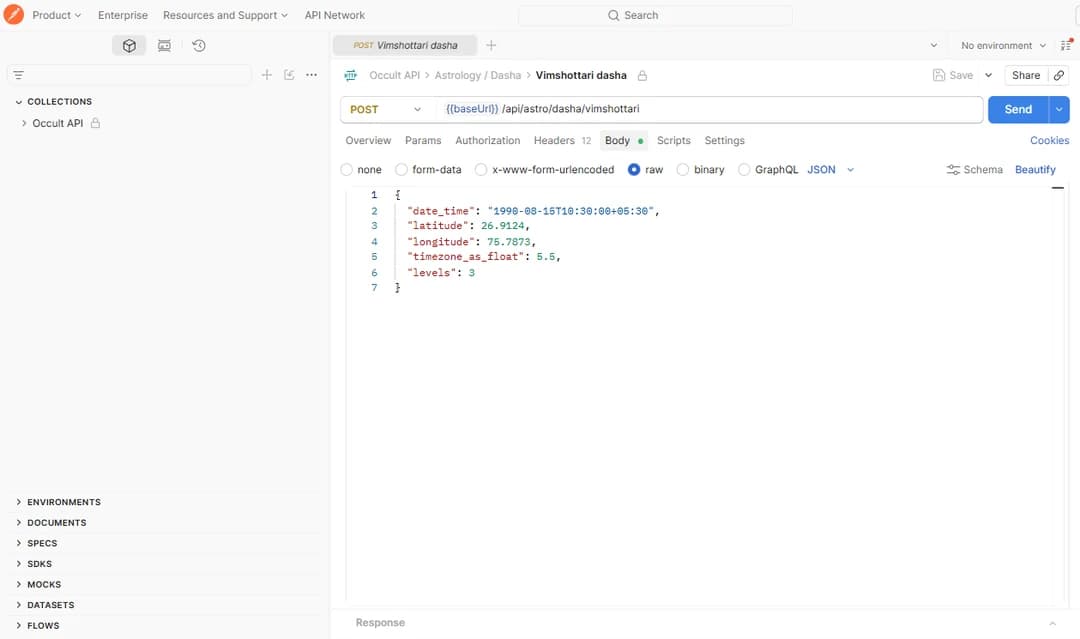
Task: Select x-www-form-urlencoded body option
Action: pos(481,169)
